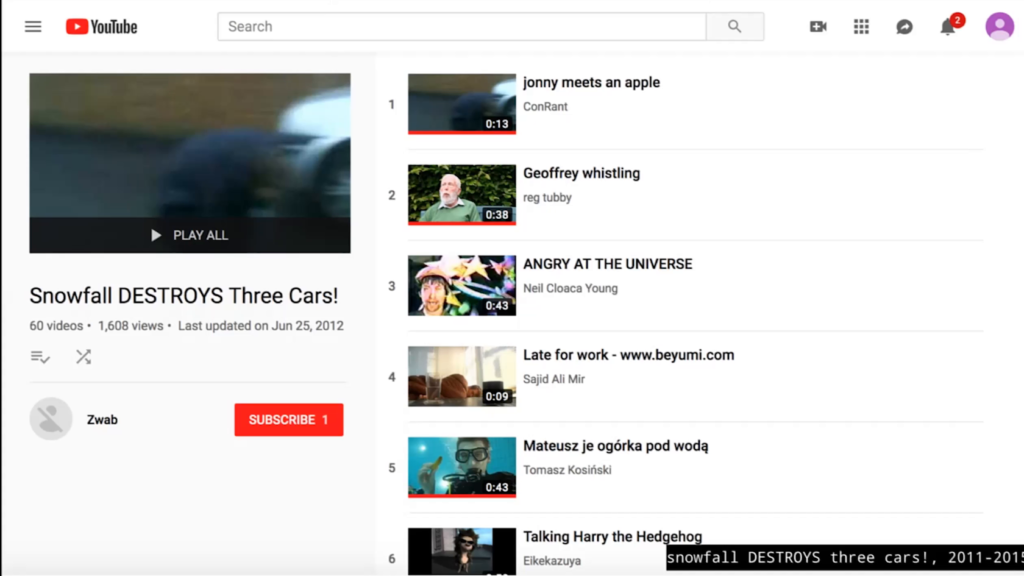Open the create video camera icon
Viewport: 1024px width, 576px height.
pos(818,27)
